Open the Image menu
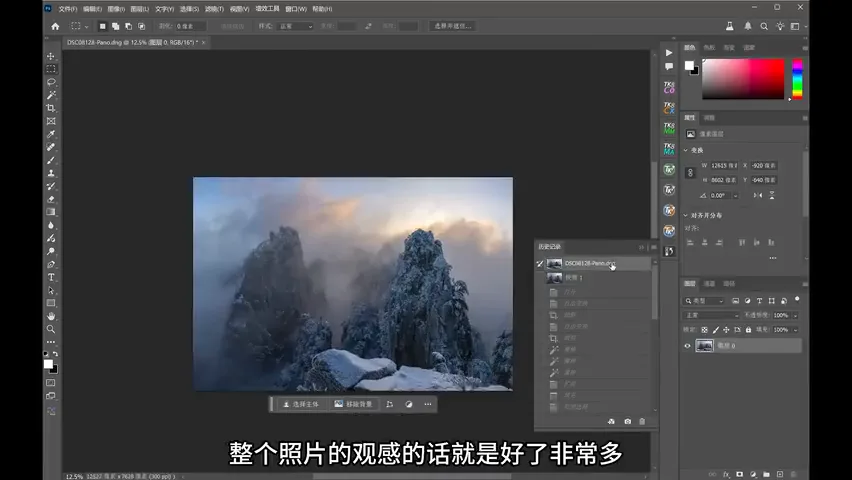Image resolution: width=852 pixels, height=480 pixels. (x=116, y=9)
